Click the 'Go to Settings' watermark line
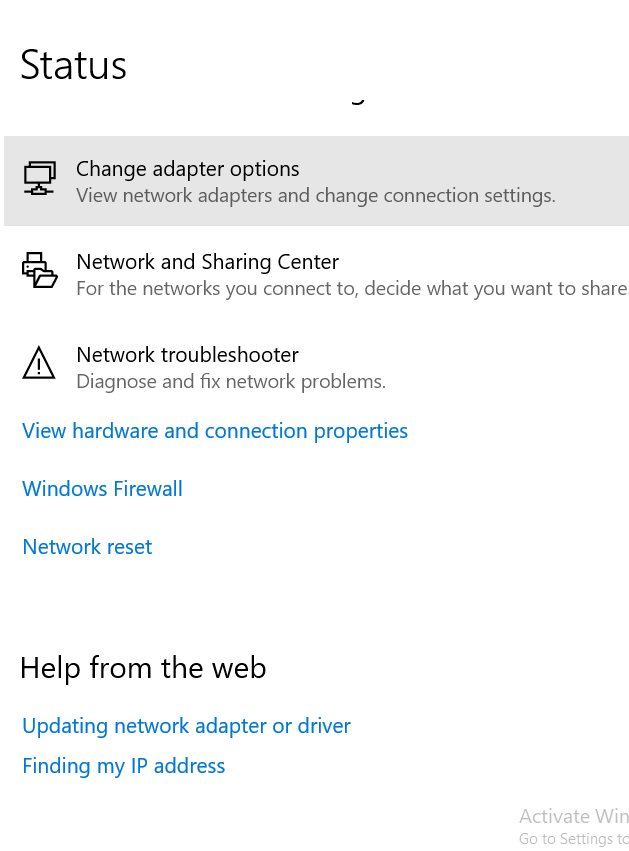629x851 pixels. pyautogui.click(x=574, y=839)
